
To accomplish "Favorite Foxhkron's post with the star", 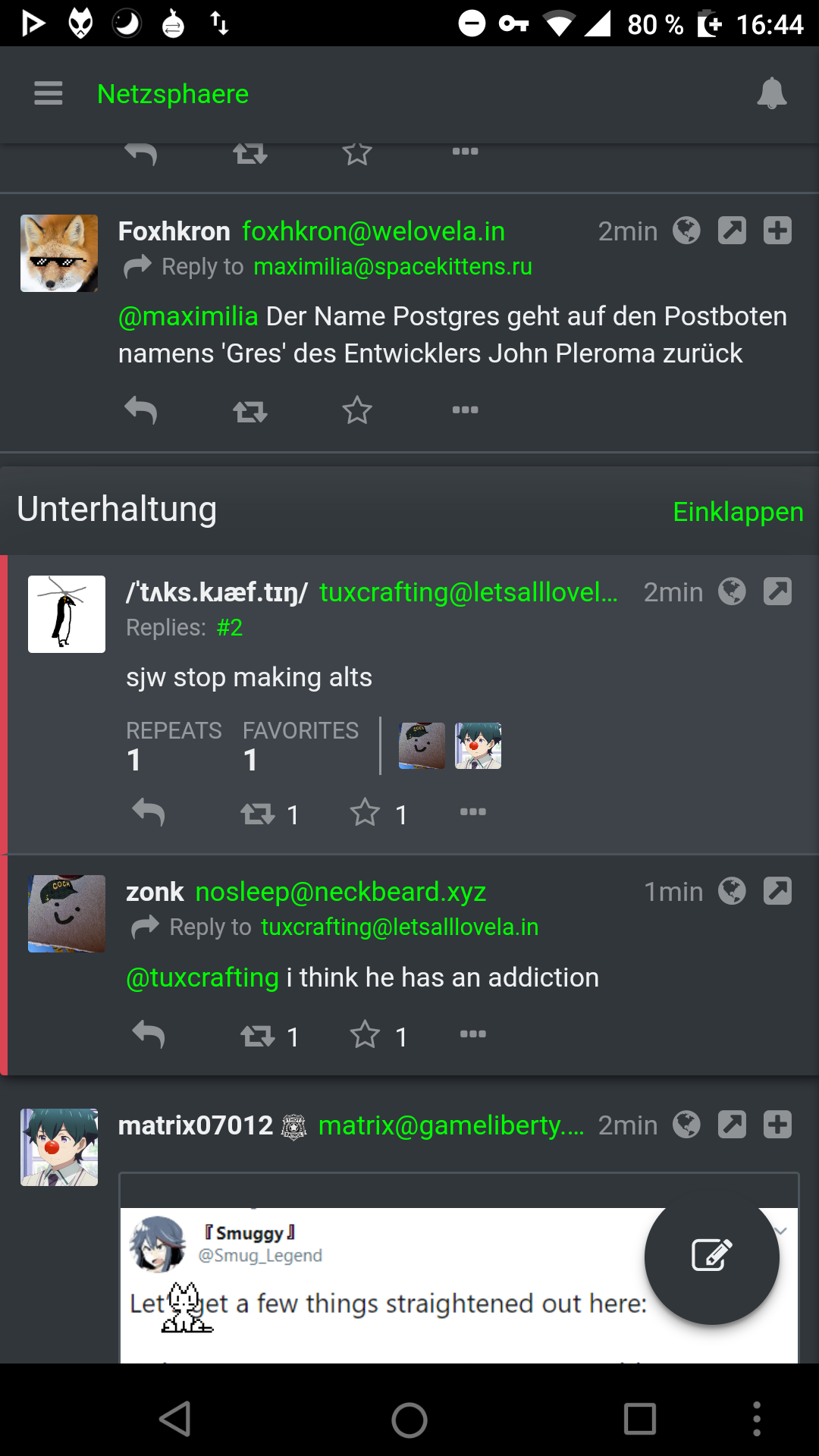I will click(357, 410).
